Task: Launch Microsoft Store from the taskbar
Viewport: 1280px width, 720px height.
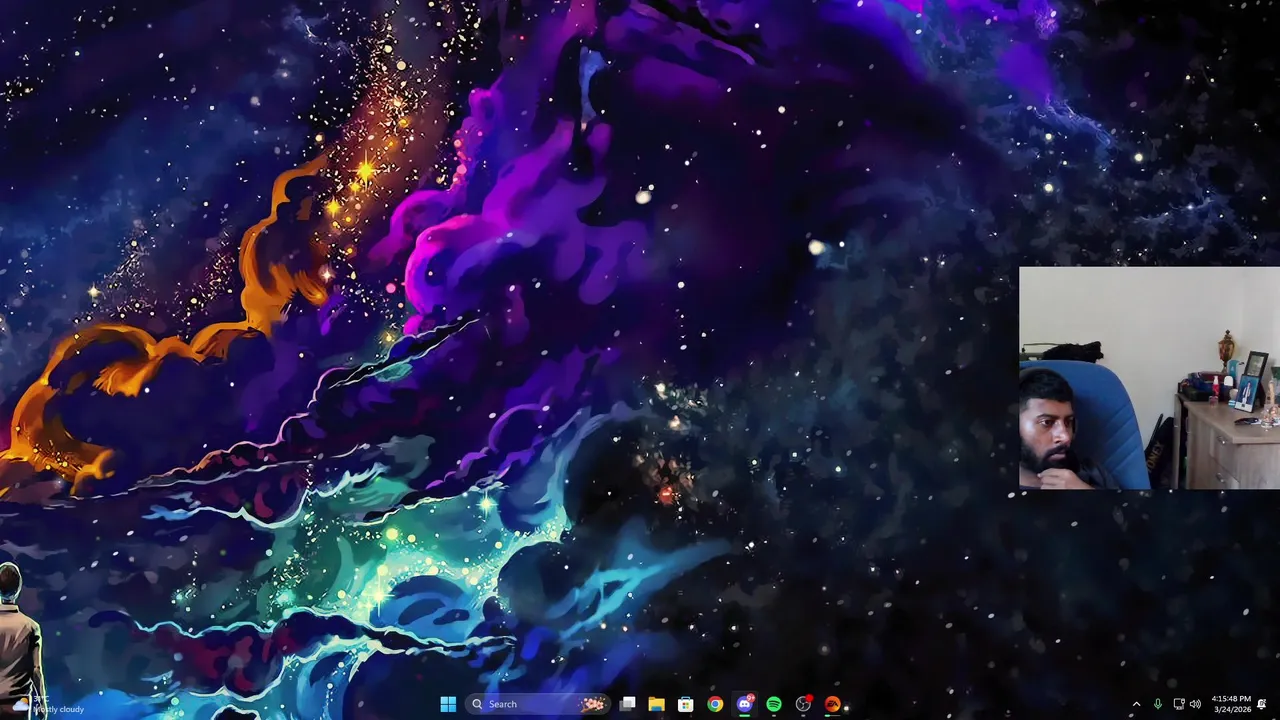Action: click(x=685, y=704)
